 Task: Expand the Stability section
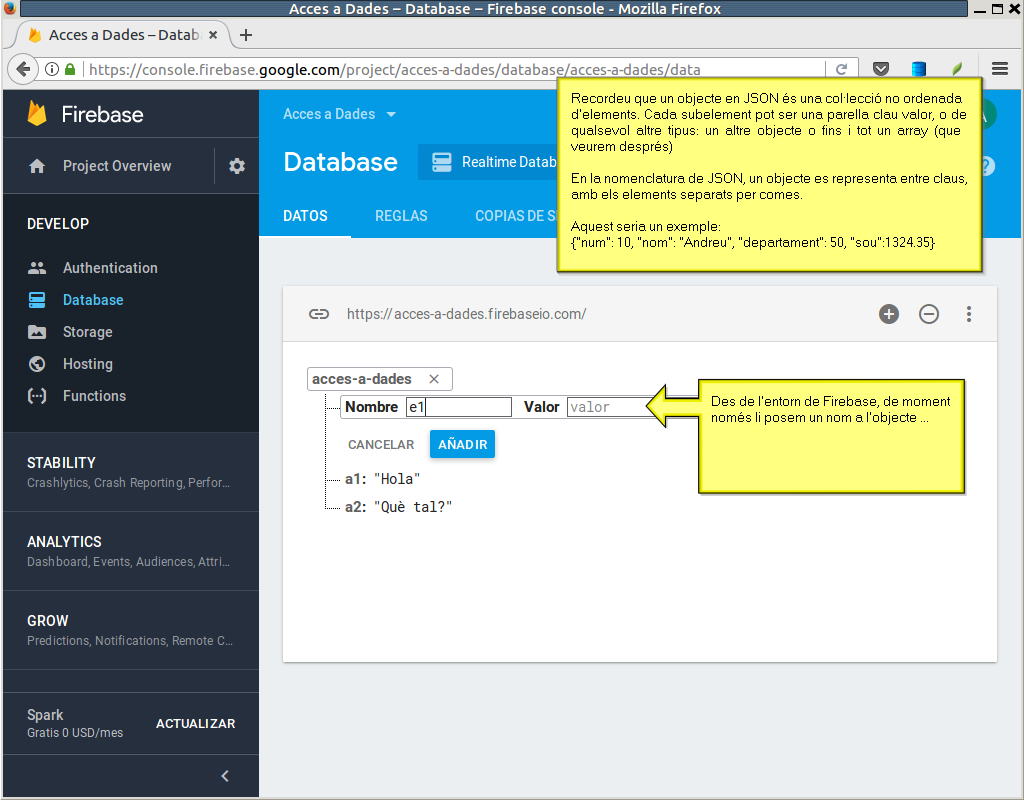pyautogui.click(x=131, y=472)
